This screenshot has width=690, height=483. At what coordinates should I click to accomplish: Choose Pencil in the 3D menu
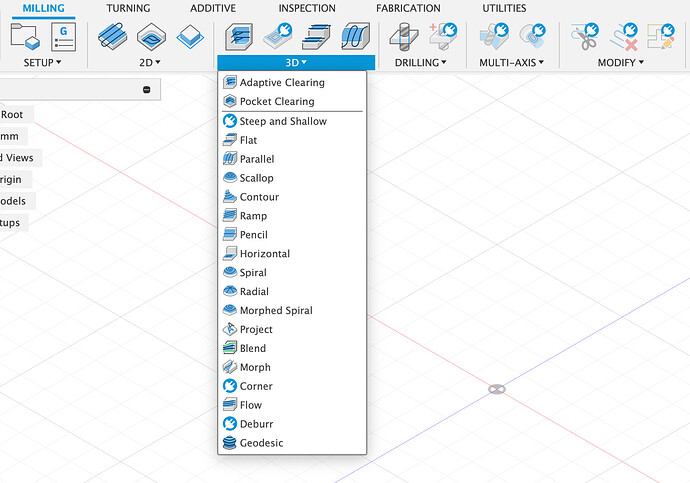[x=292, y=235]
